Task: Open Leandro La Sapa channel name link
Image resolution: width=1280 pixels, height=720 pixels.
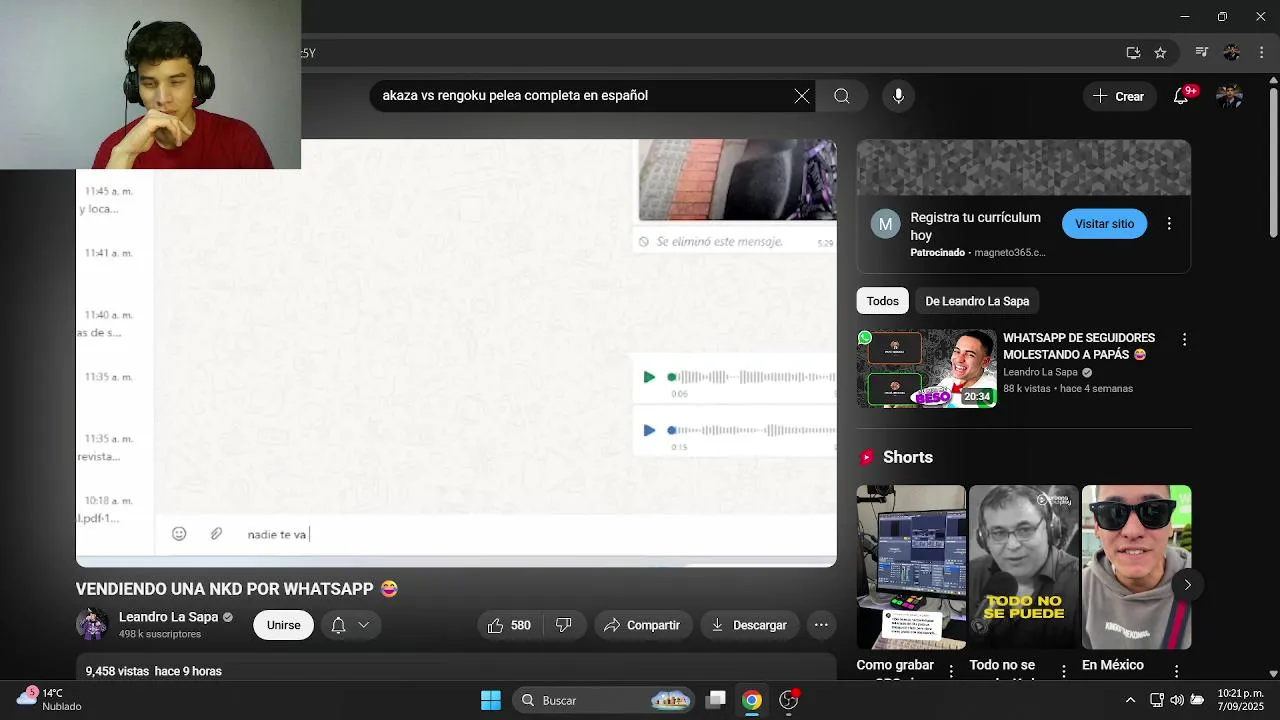Action: (x=168, y=617)
